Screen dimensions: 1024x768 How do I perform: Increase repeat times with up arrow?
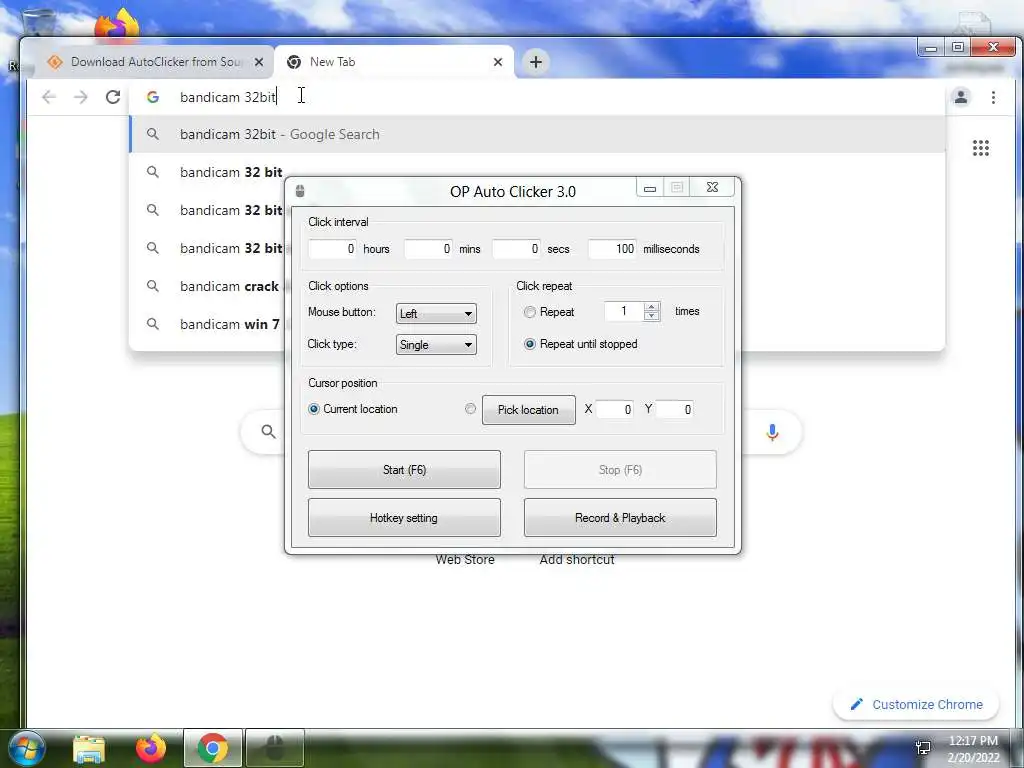[x=652, y=307]
